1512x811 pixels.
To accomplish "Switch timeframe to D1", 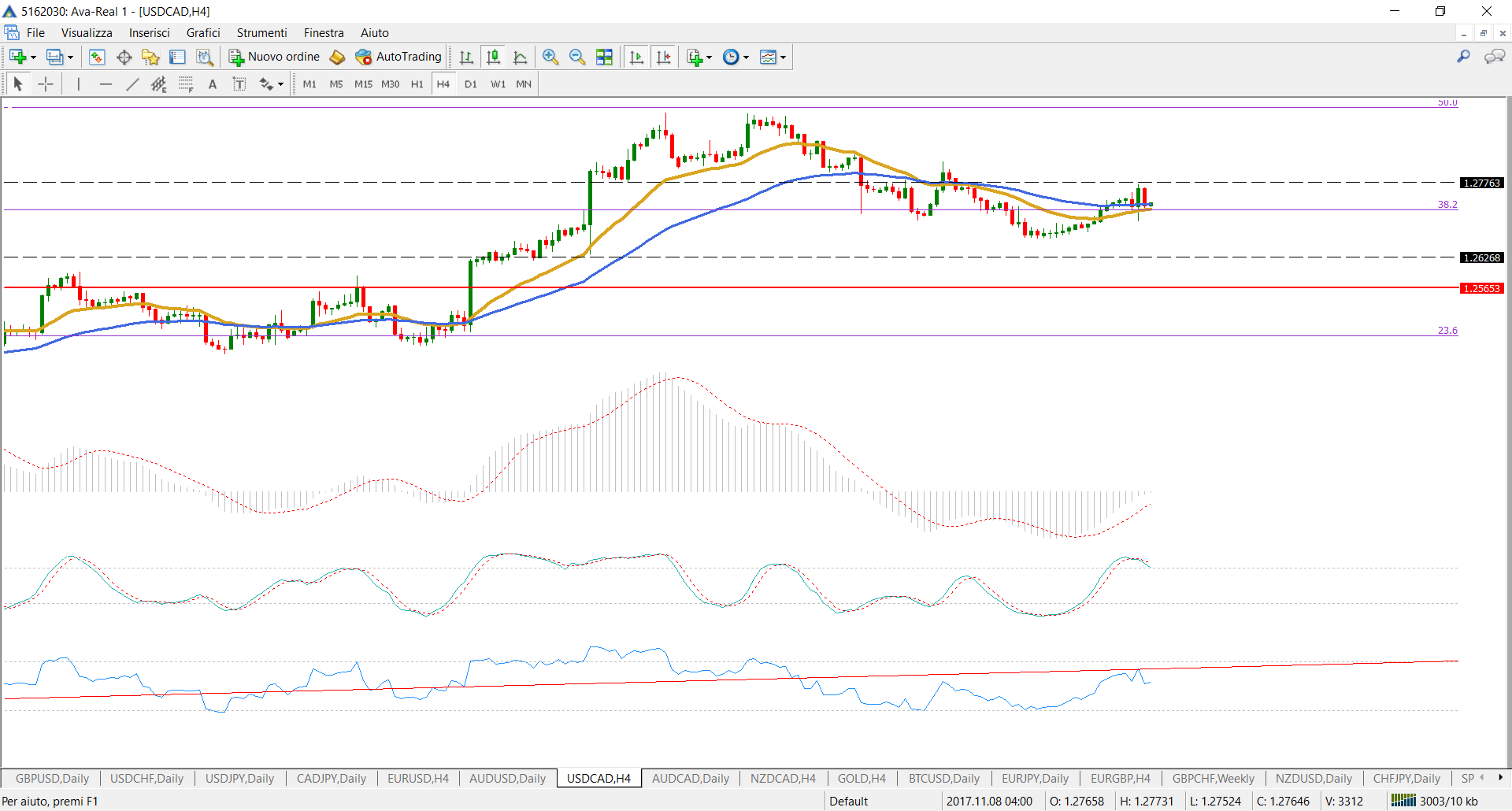I will point(471,83).
